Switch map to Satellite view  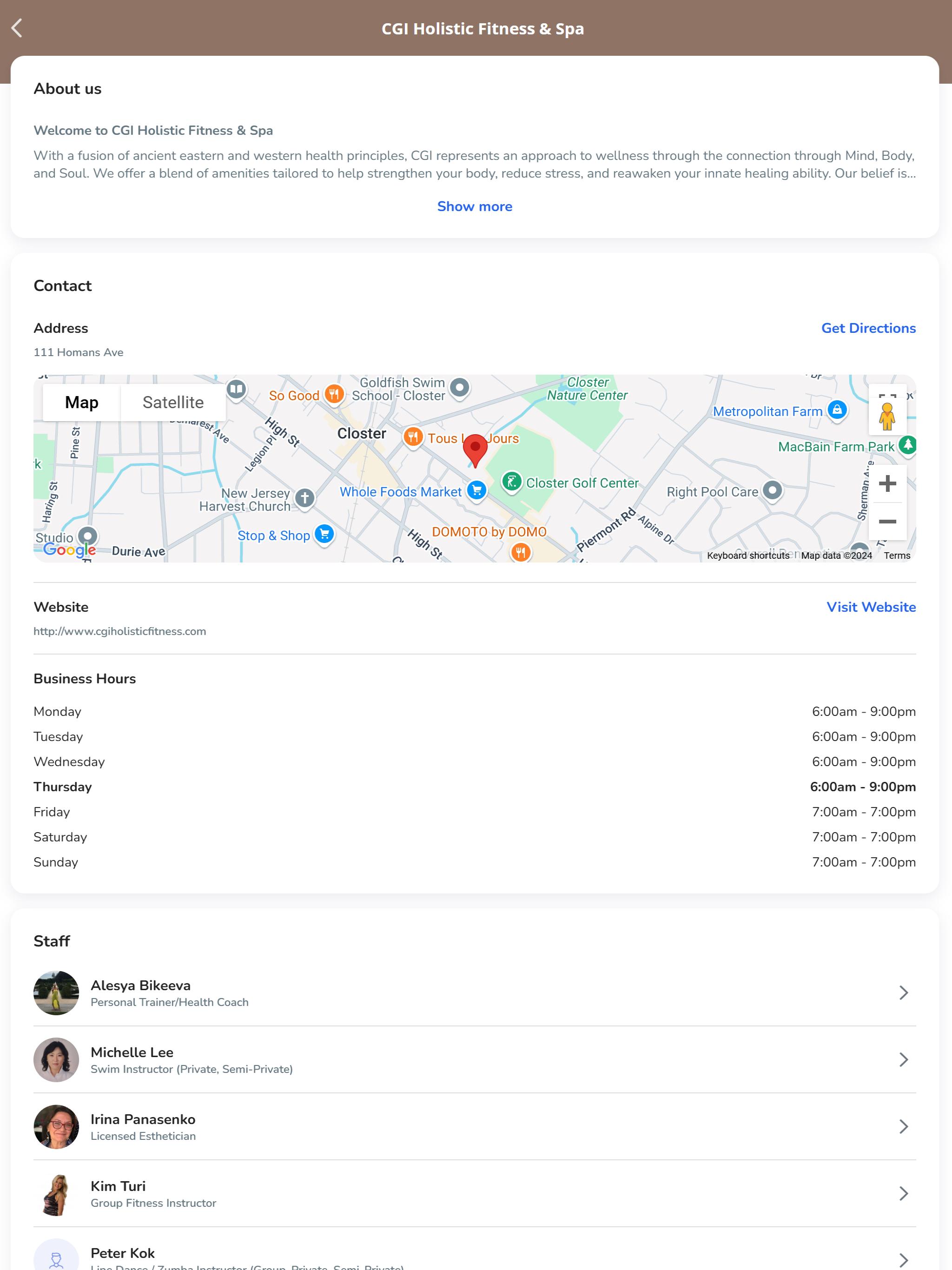click(x=173, y=403)
